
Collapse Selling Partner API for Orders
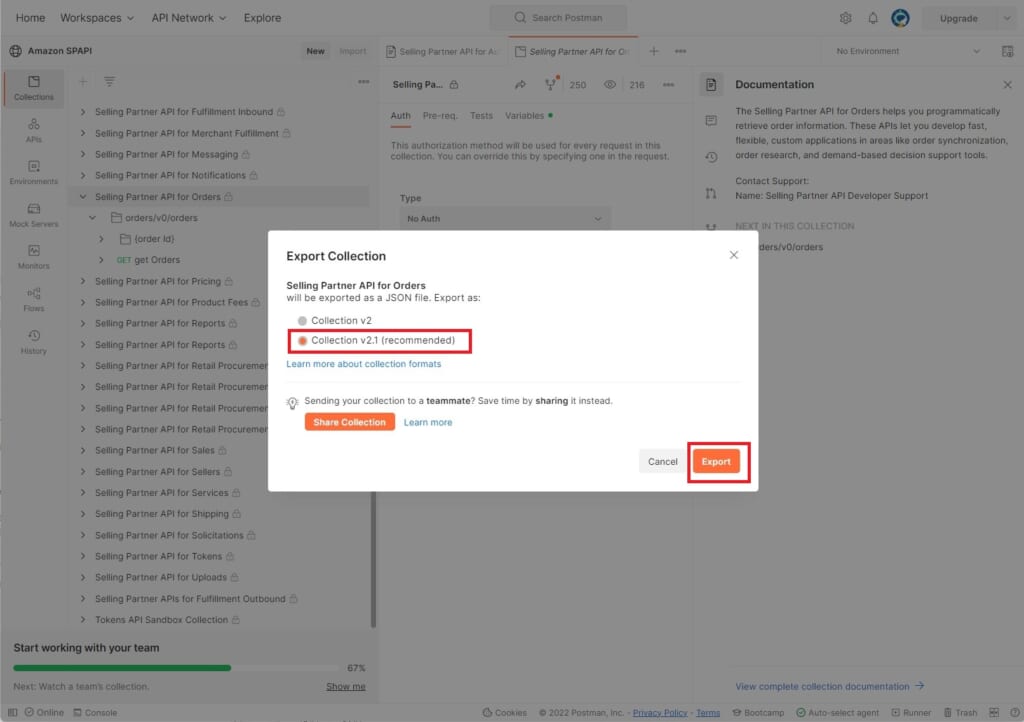point(83,196)
